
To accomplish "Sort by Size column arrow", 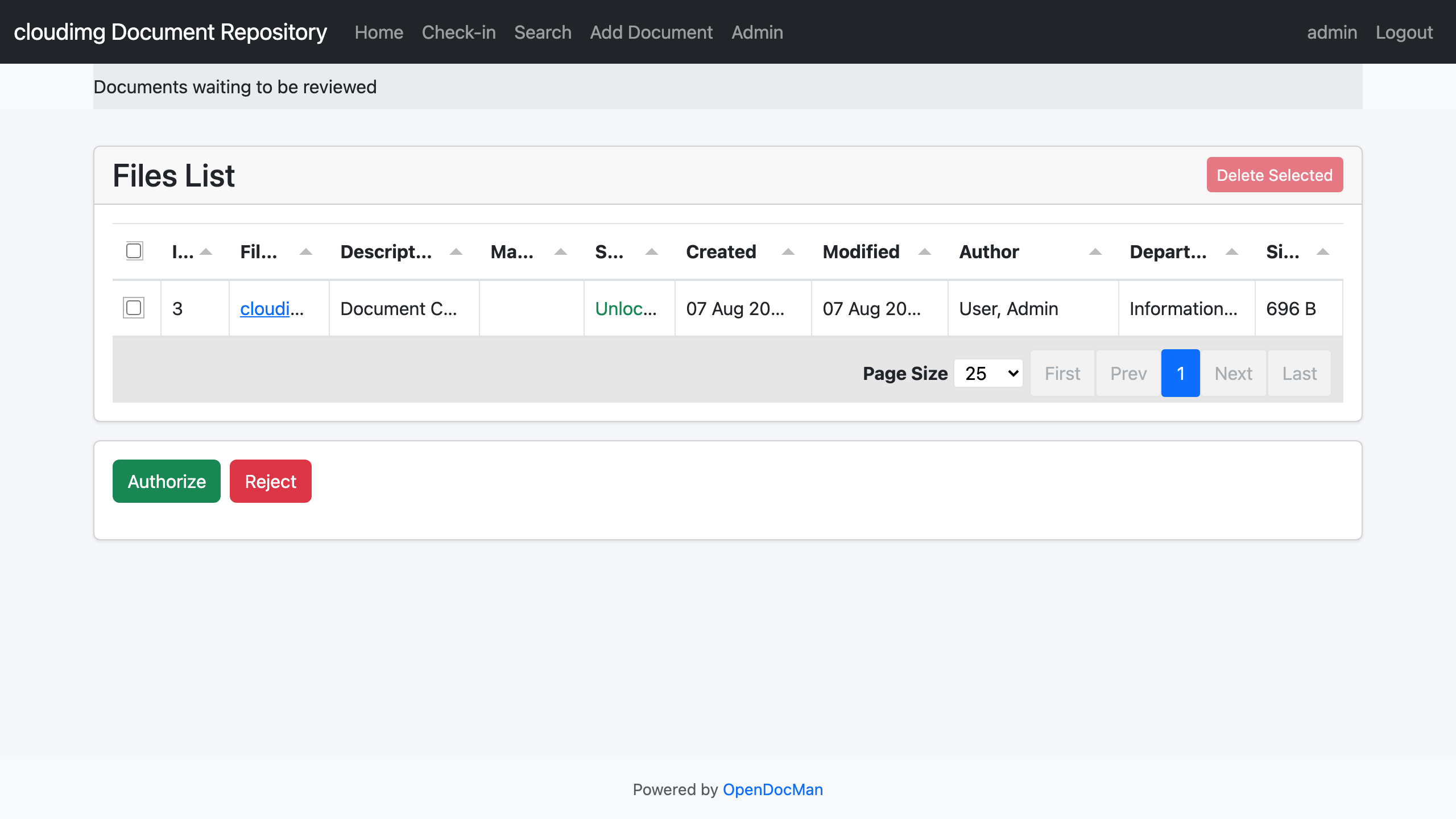I will click(1323, 252).
